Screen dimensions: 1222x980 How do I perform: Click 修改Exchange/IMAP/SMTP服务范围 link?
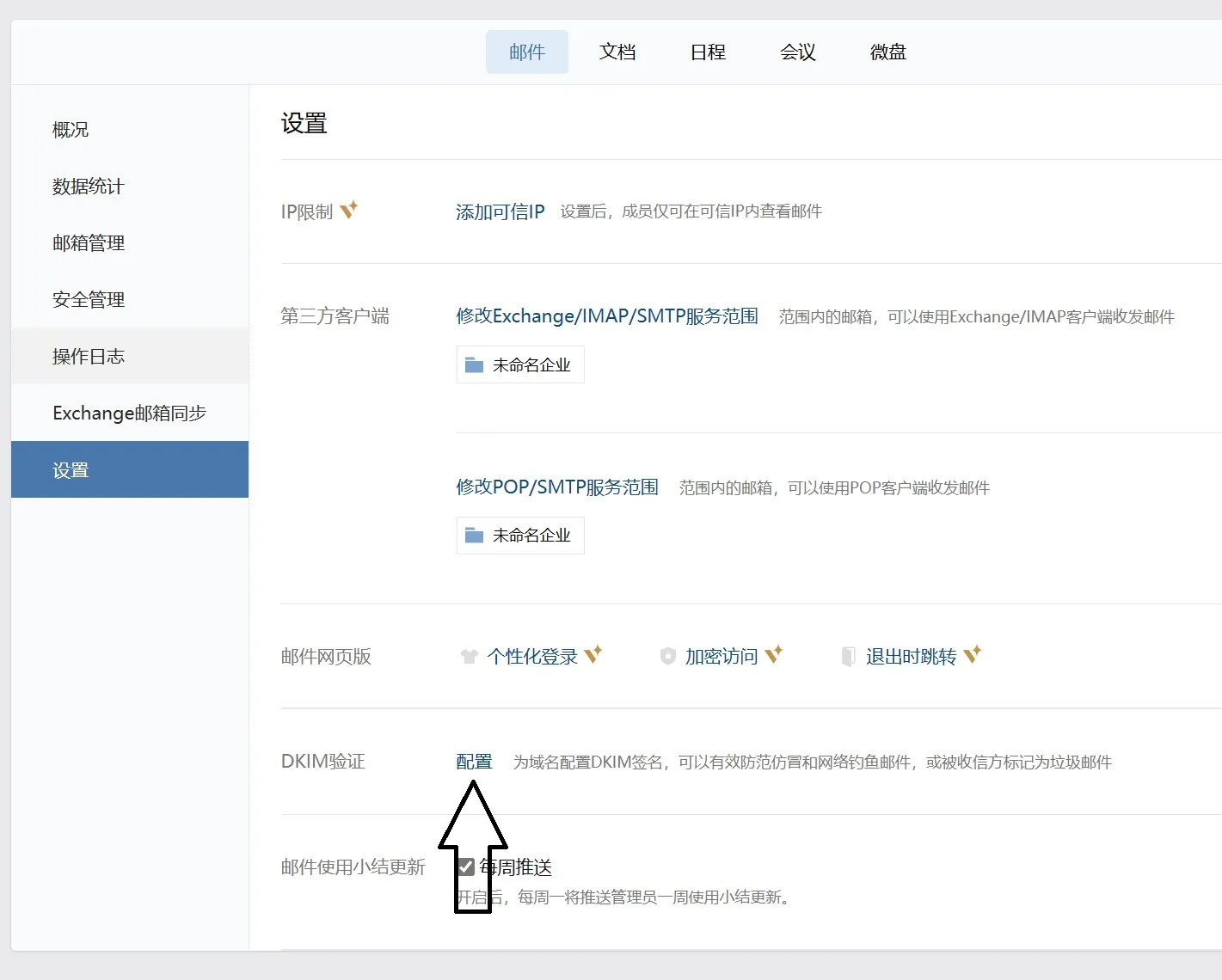[607, 316]
